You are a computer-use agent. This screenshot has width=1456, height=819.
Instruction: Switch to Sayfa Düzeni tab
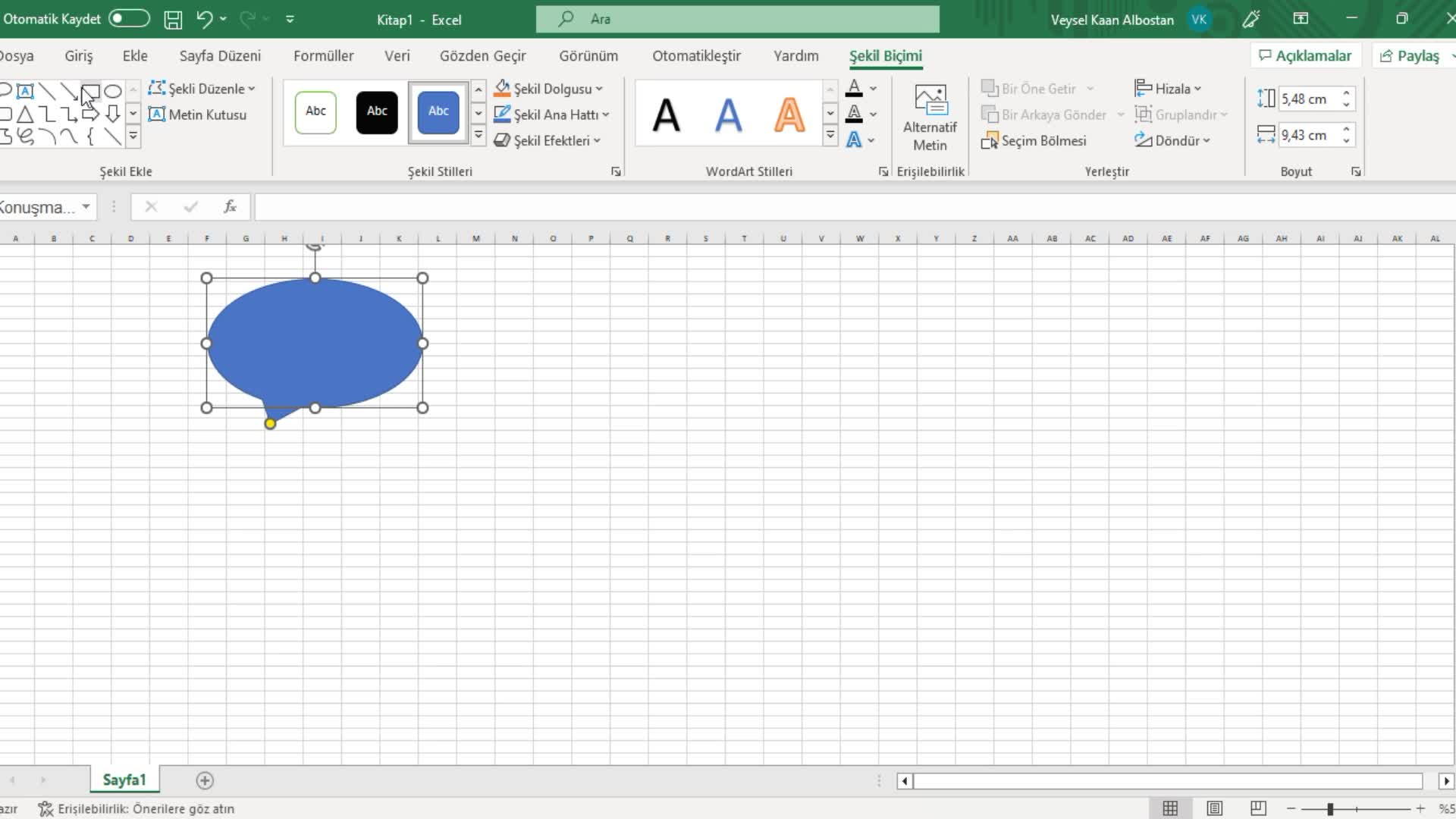pyautogui.click(x=220, y=56)
